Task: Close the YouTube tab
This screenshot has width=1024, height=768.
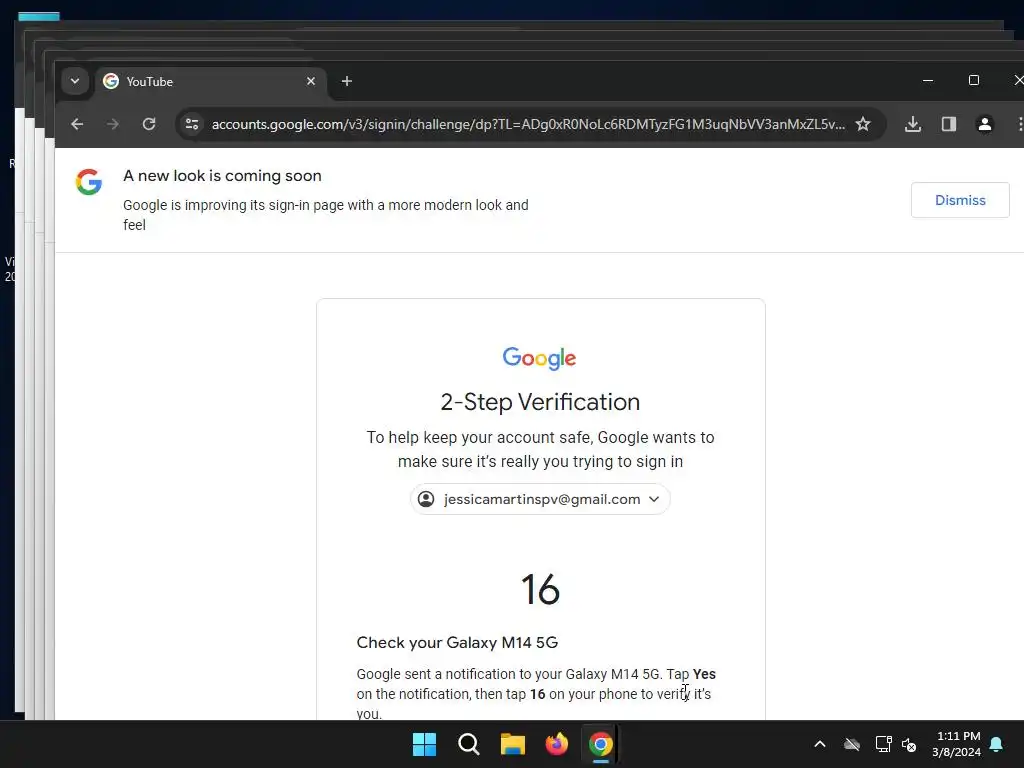Action: tap(311, 81)
